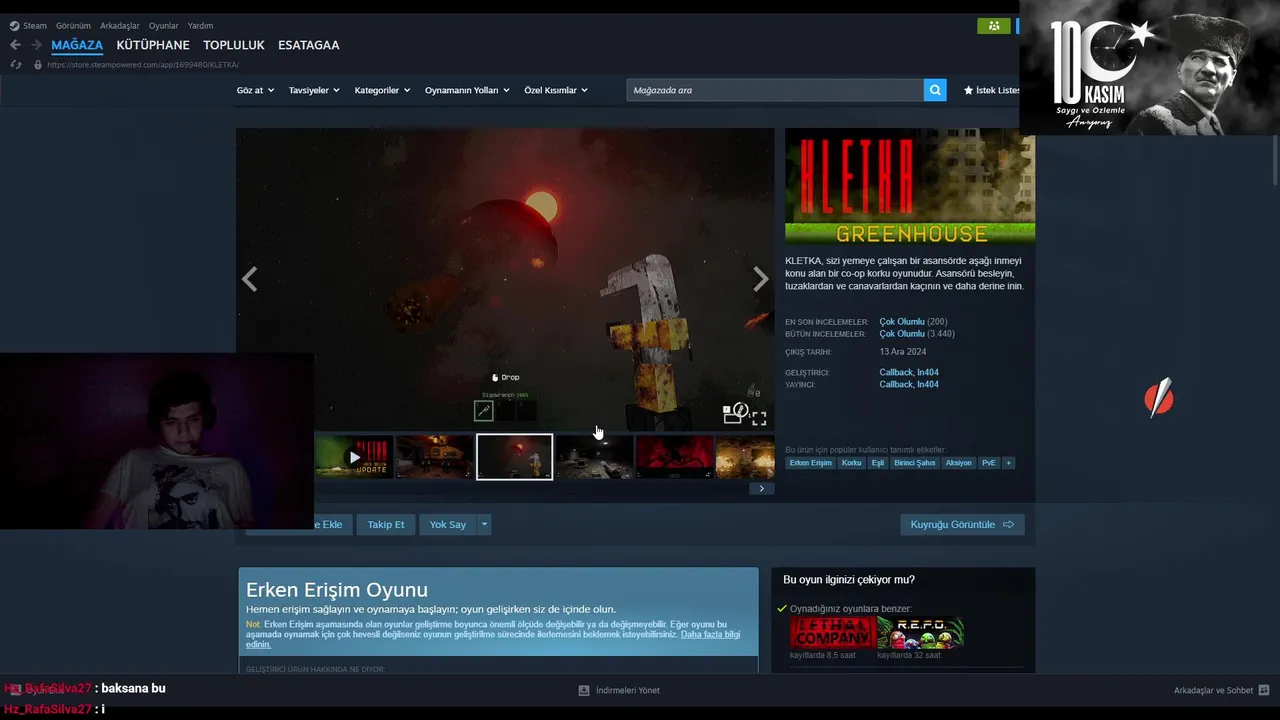This screenshot has width=1280, height=720.
Task: Open all reviews Çok Olumlu (3.440) link
Action: click(x=917, y=334)
